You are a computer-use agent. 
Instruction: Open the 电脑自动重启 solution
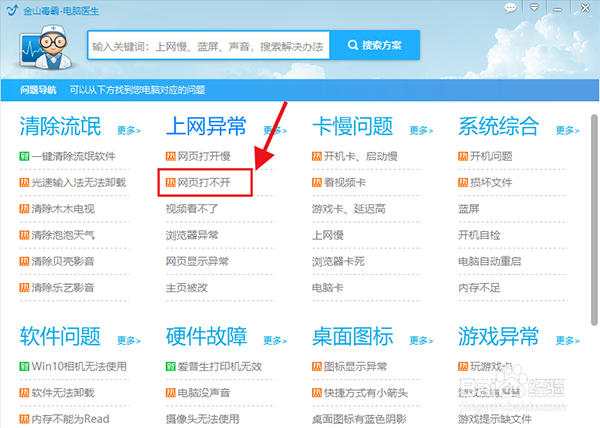coord(489,261)
